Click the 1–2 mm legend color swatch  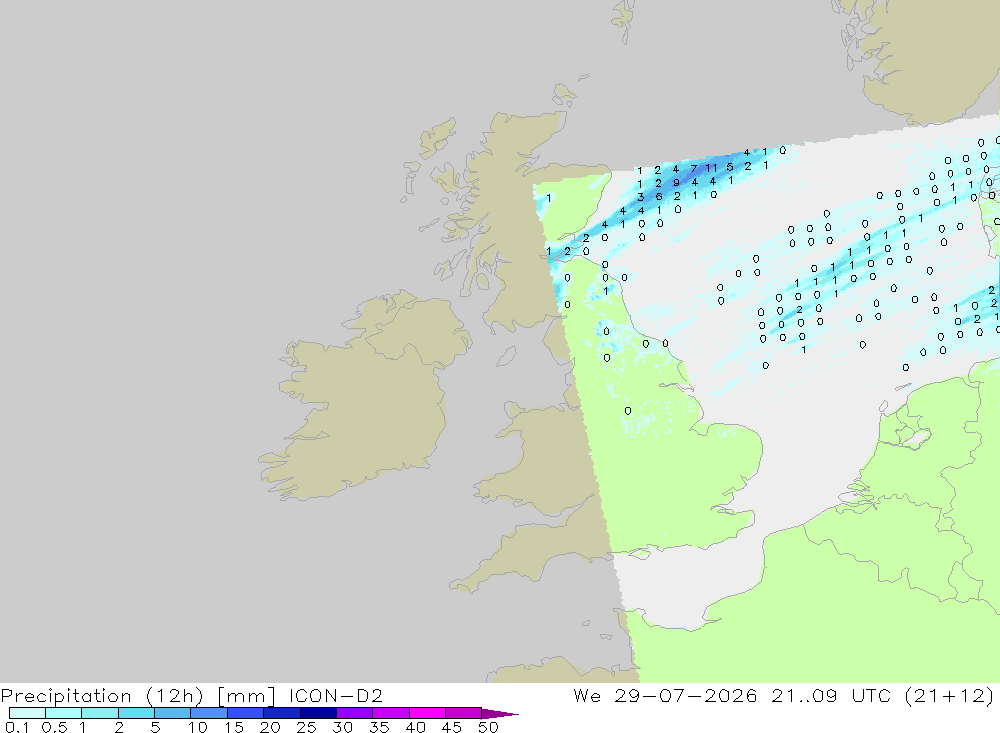pyautogui.click(x=100, y=713)
